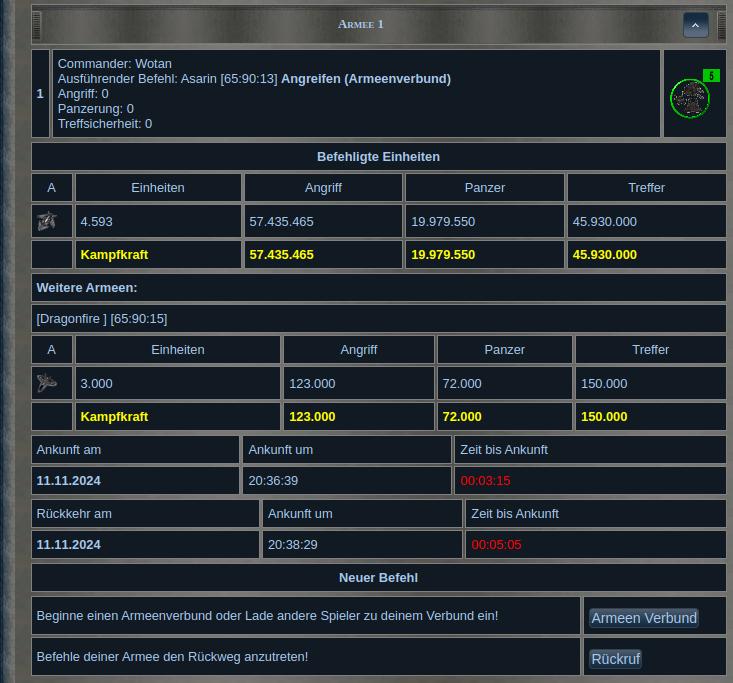733x683 pixels.
Task: Click the commander Wotan portrait icon
Action: [688, 98]
